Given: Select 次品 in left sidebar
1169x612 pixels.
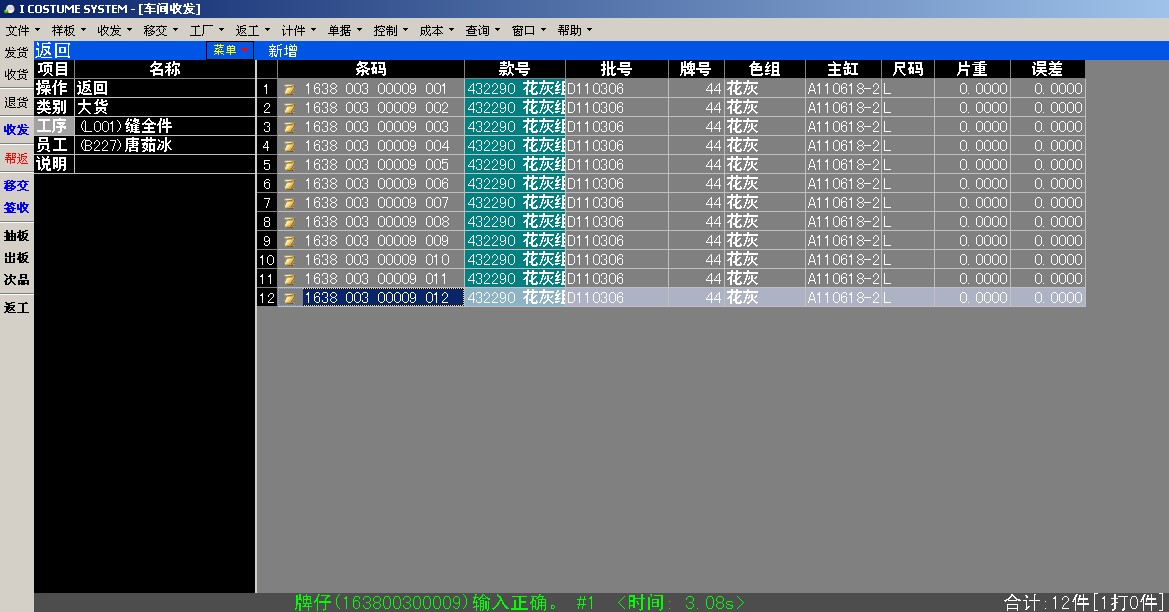Looking at the screenshot, I should click(x=16, y=280).
